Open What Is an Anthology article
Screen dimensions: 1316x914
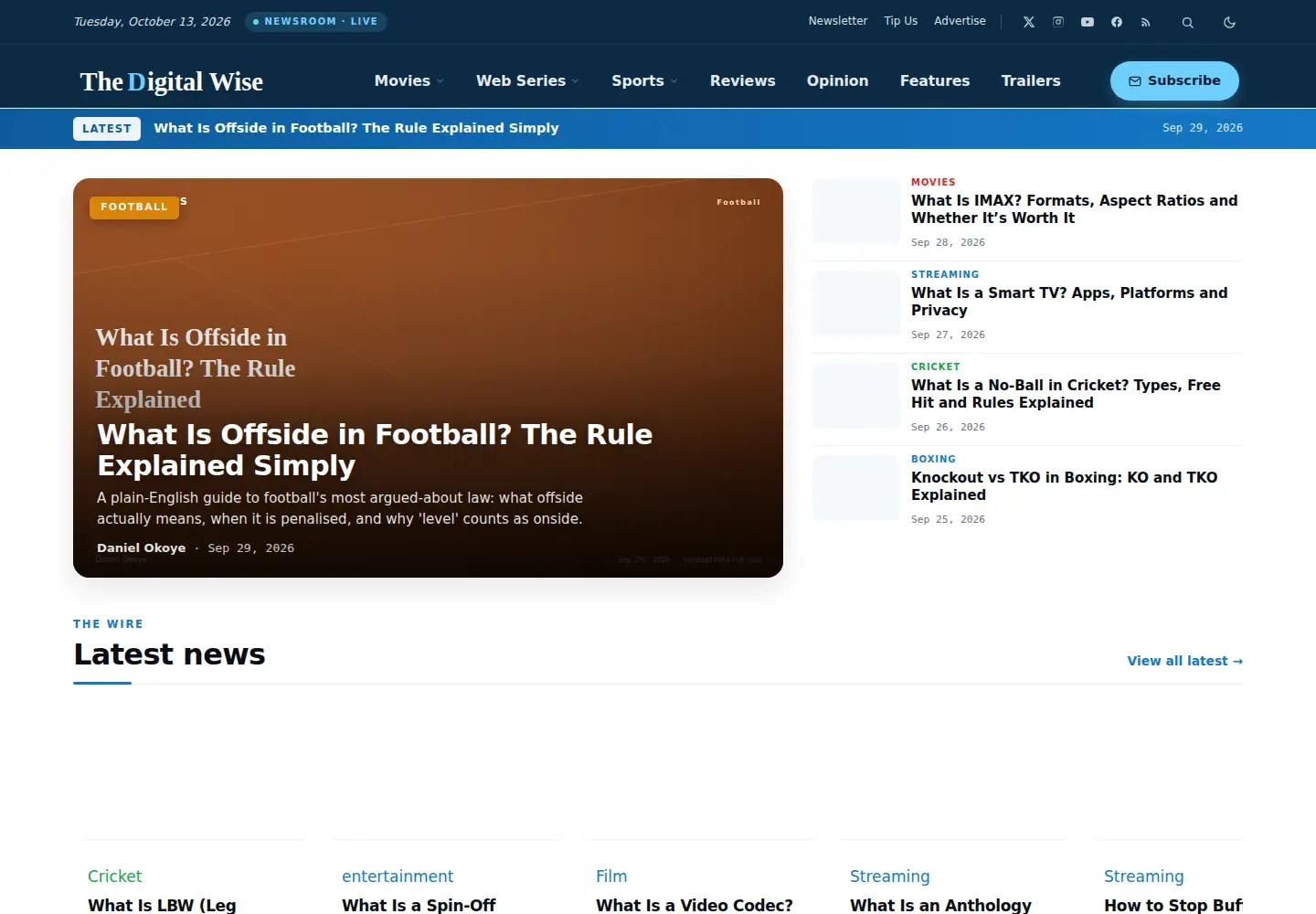[940, 905]
